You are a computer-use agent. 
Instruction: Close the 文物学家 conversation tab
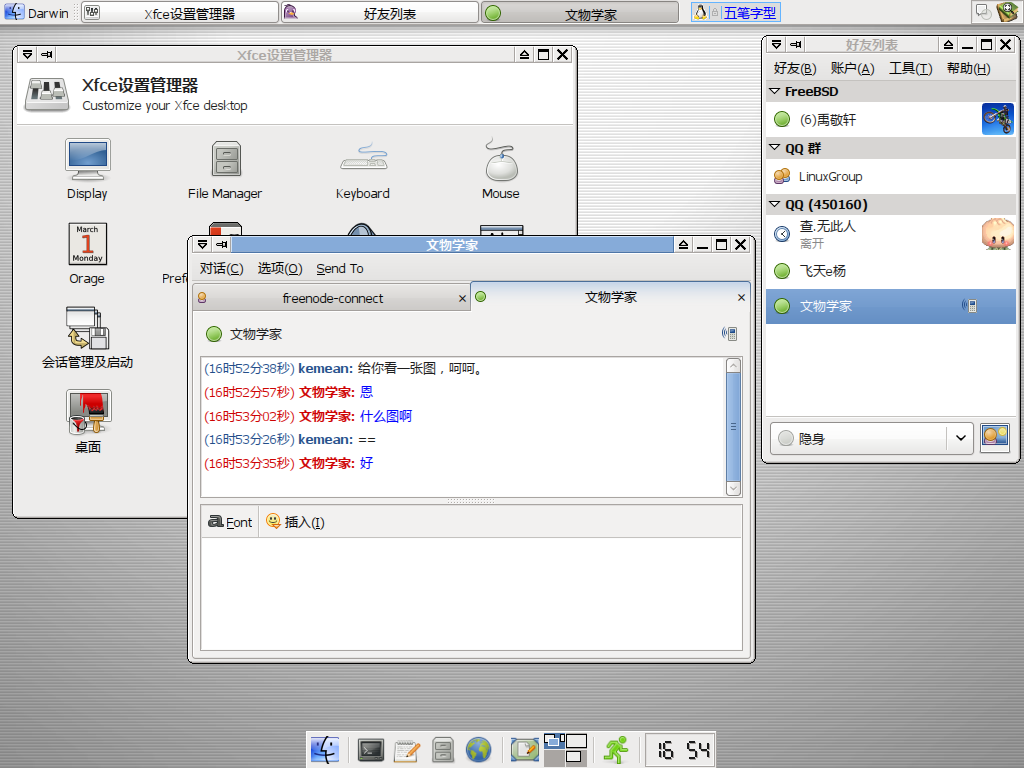pyautogui.click(x=741, y=297)
